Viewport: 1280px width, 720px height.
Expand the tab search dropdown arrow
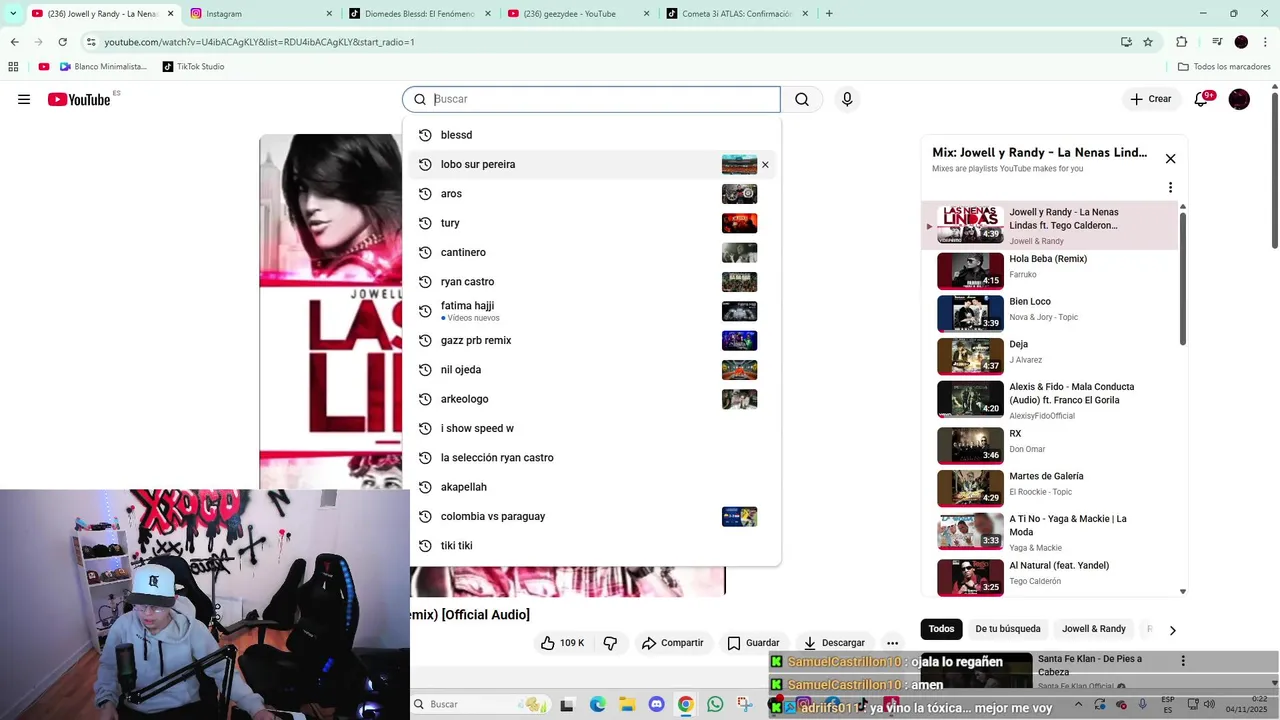point(12,14)
